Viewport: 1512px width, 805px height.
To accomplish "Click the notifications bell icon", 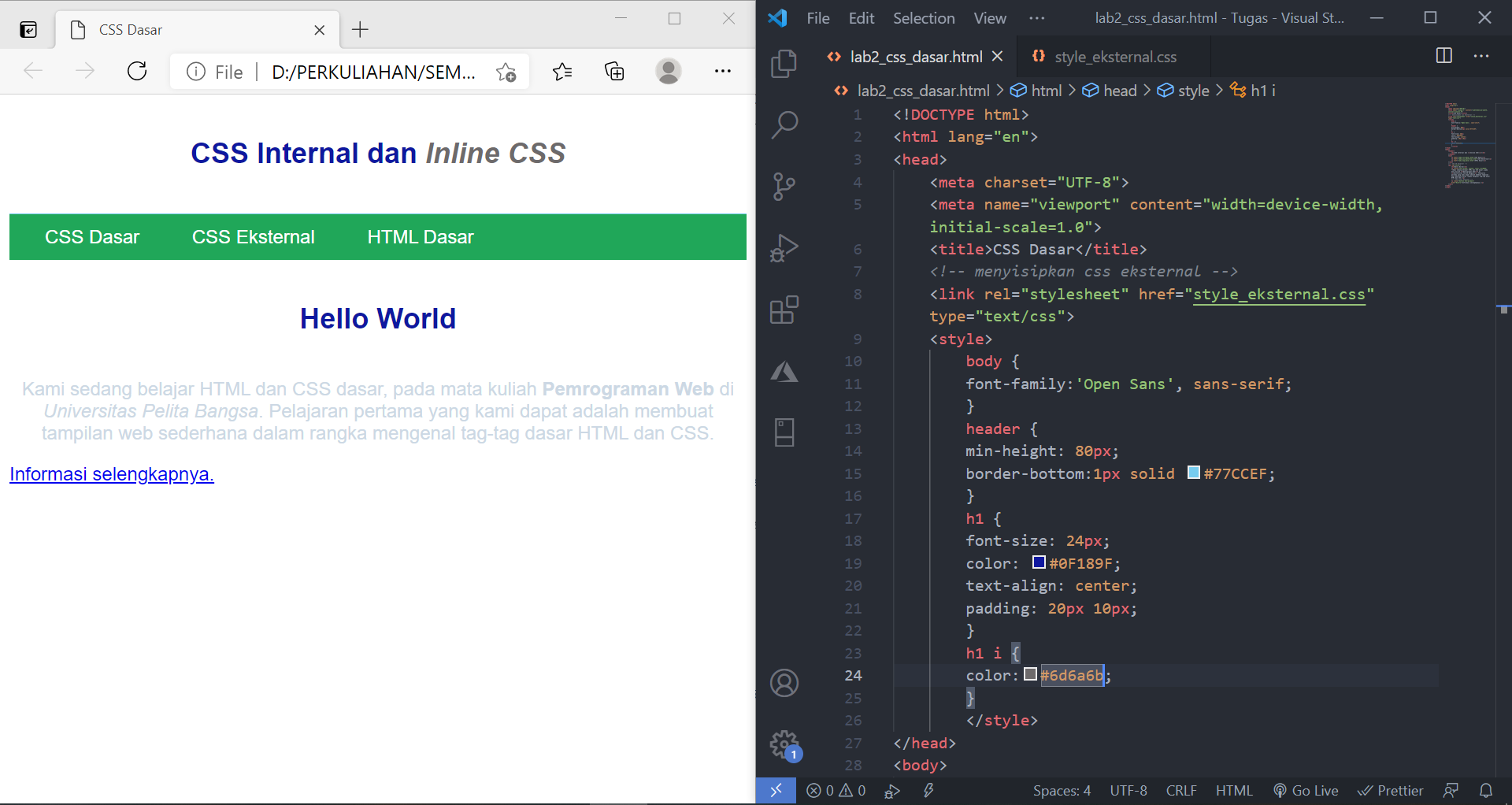I will click(1487, 791).
